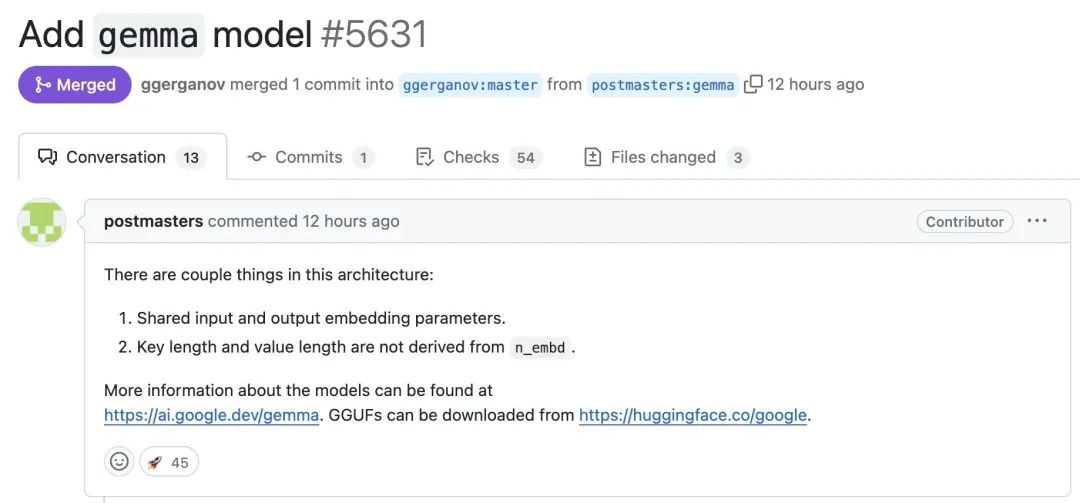This screenshot has height=503, width=1080.
Task: Click the Checks tab checklist icon
Action: pos(425,157)
